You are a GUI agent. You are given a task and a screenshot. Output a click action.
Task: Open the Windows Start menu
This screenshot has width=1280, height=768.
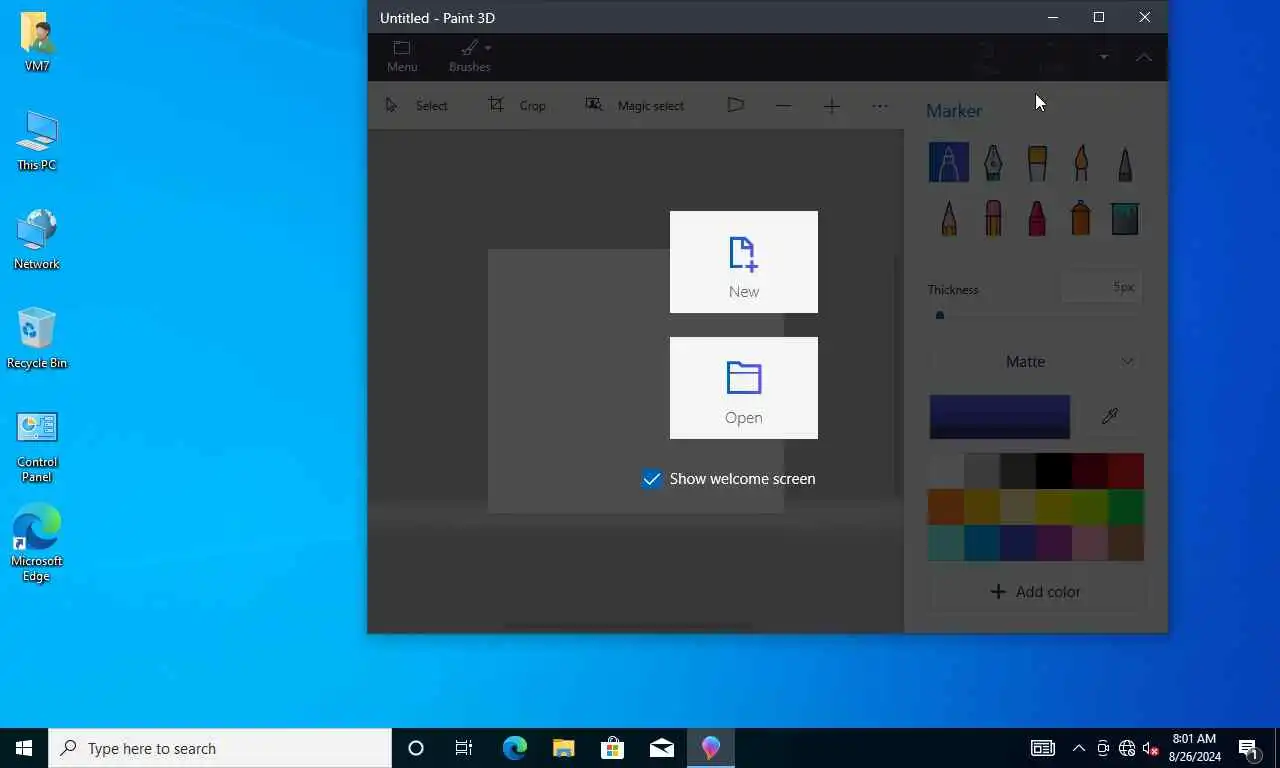pos(24,748)
